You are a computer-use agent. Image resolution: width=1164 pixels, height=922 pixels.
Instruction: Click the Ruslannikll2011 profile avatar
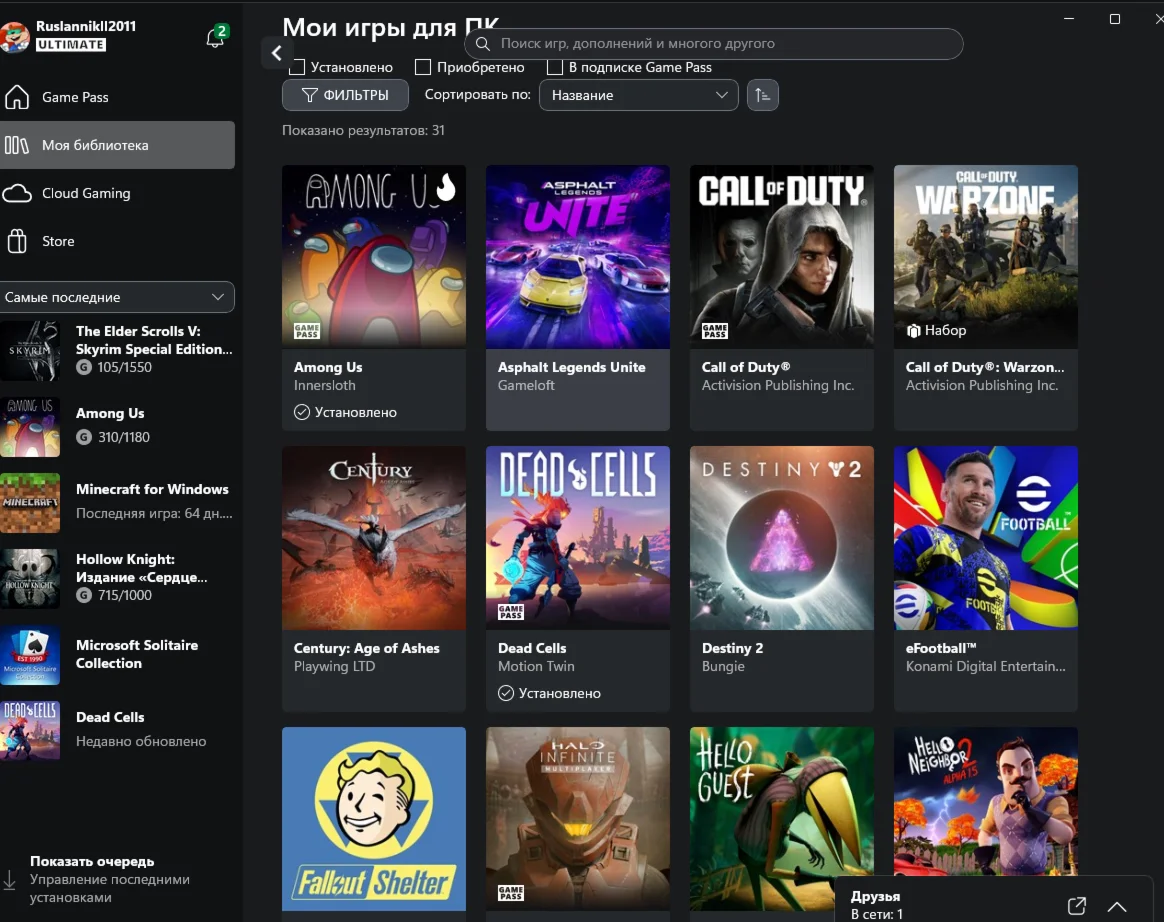pos(14,36)
